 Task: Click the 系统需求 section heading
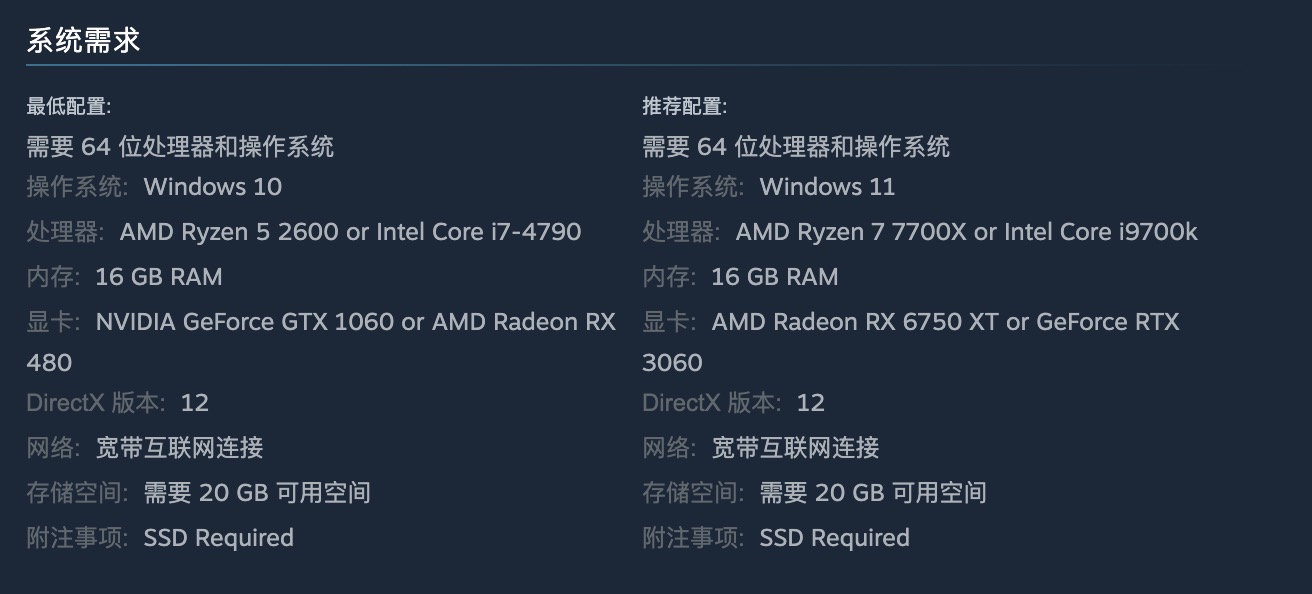click(83, 41)
